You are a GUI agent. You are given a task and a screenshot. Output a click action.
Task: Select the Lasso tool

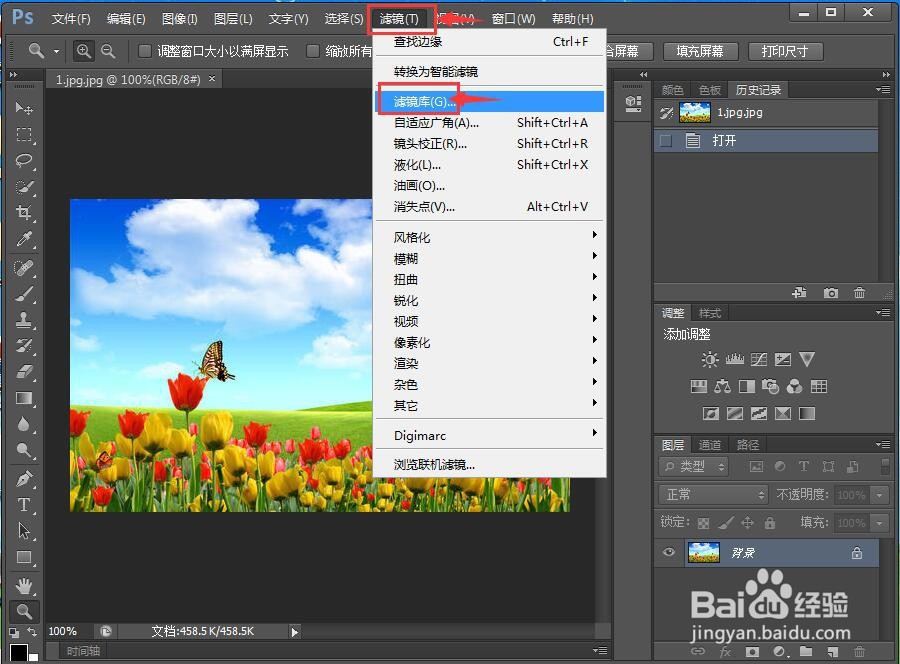24,161
